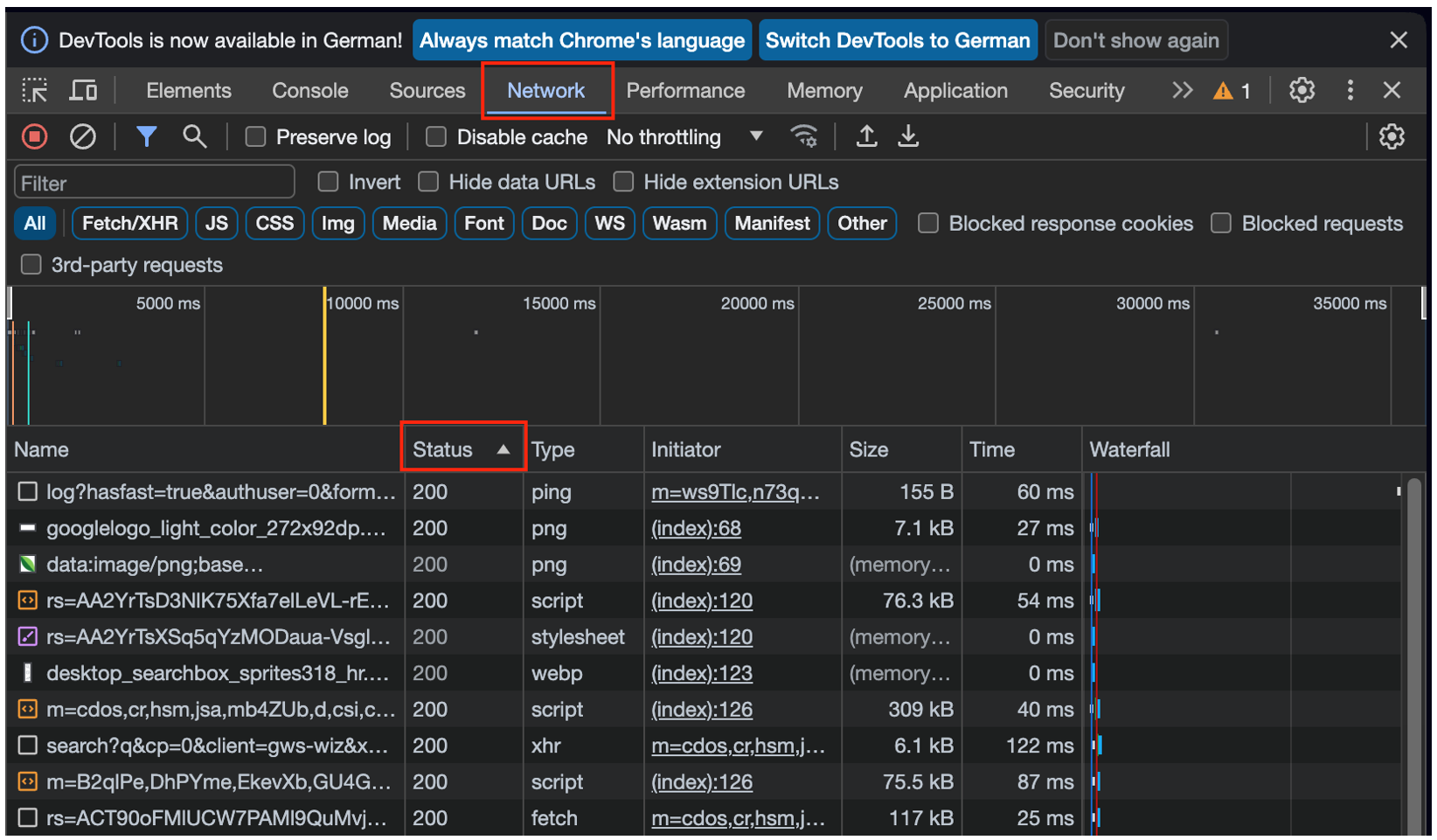1437x840 pixels.
Task: Open the three-dot customize DevTools menu
Action: pos(1350,90)
